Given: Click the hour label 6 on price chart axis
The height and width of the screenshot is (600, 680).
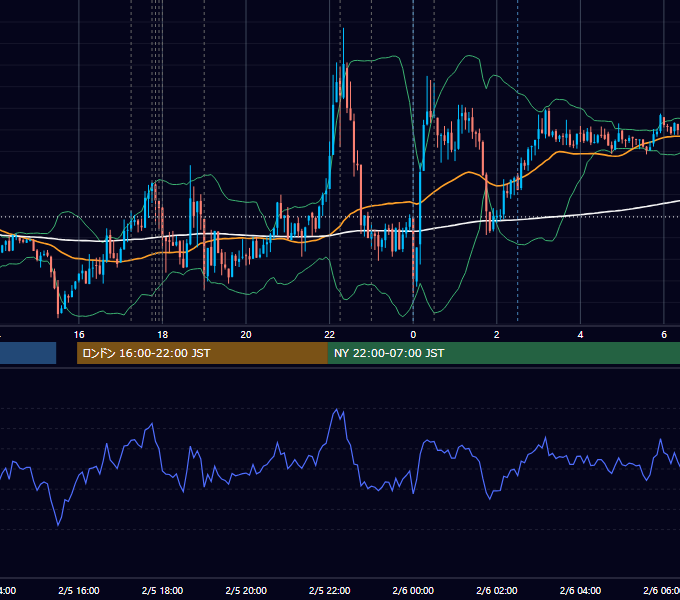Looking at the screenshot, I should (x=664, y=335).
